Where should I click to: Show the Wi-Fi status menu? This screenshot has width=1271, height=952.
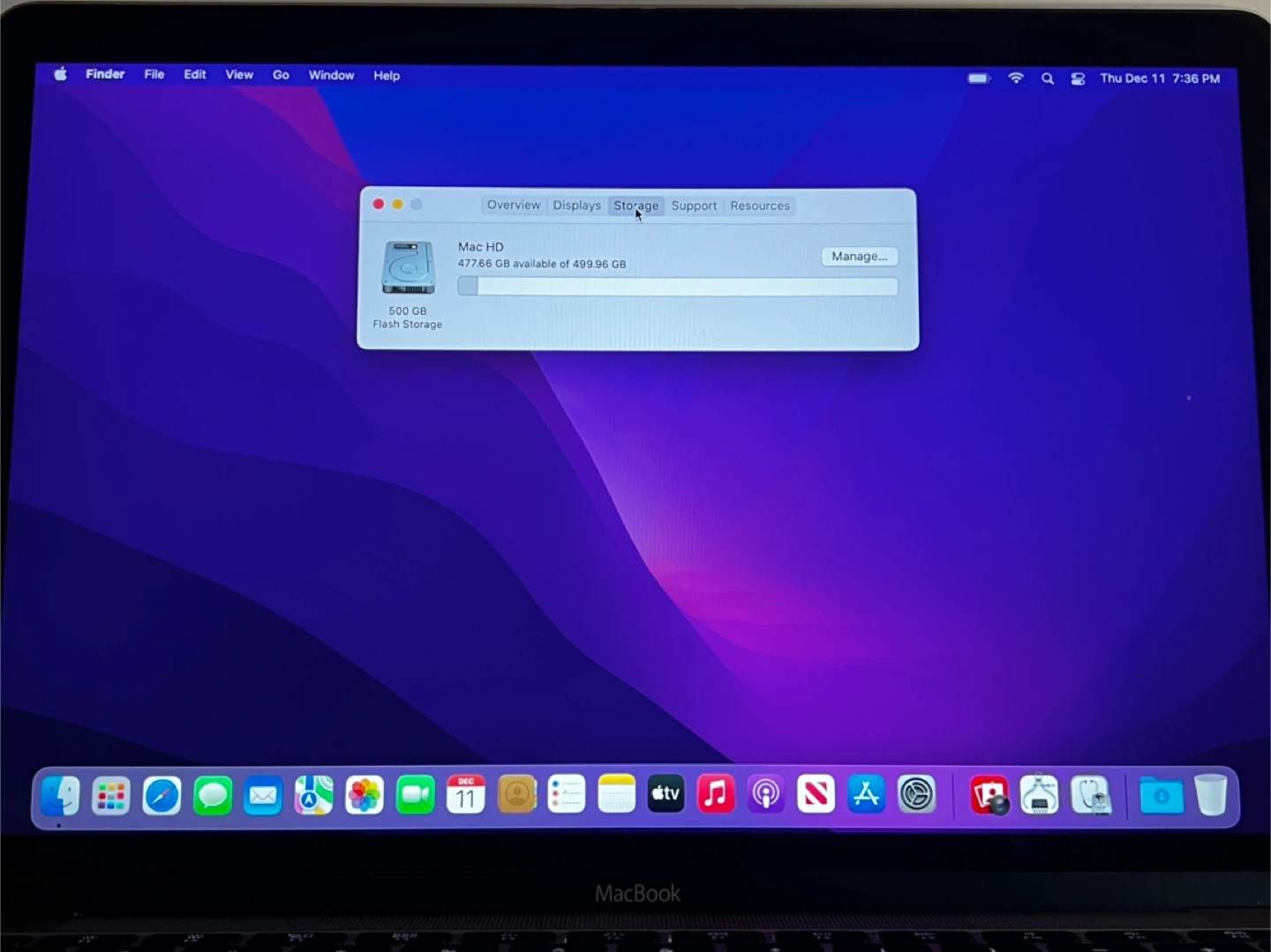pyautogui.click(x=1016, y=79)
